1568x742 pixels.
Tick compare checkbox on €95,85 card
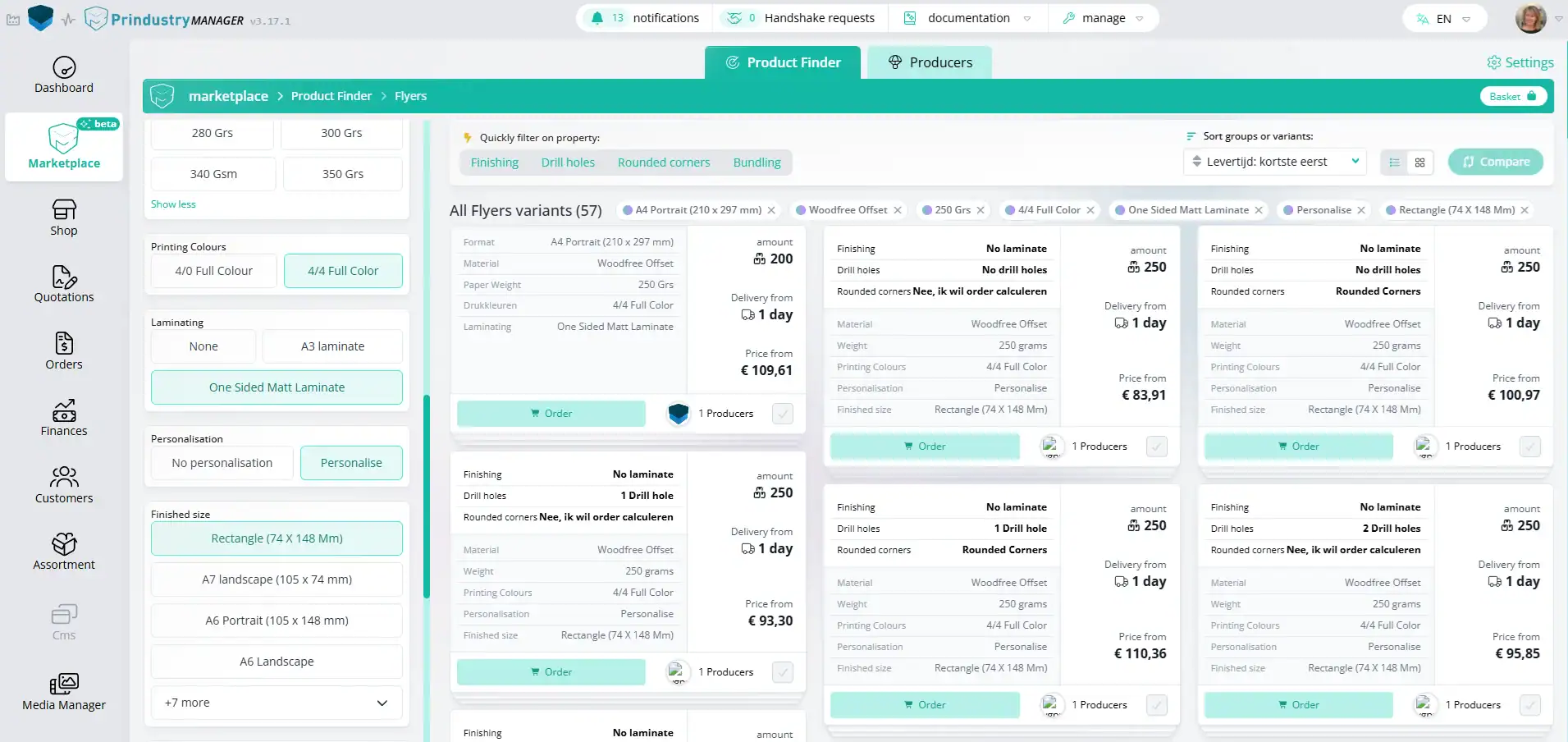point(1530,705)
